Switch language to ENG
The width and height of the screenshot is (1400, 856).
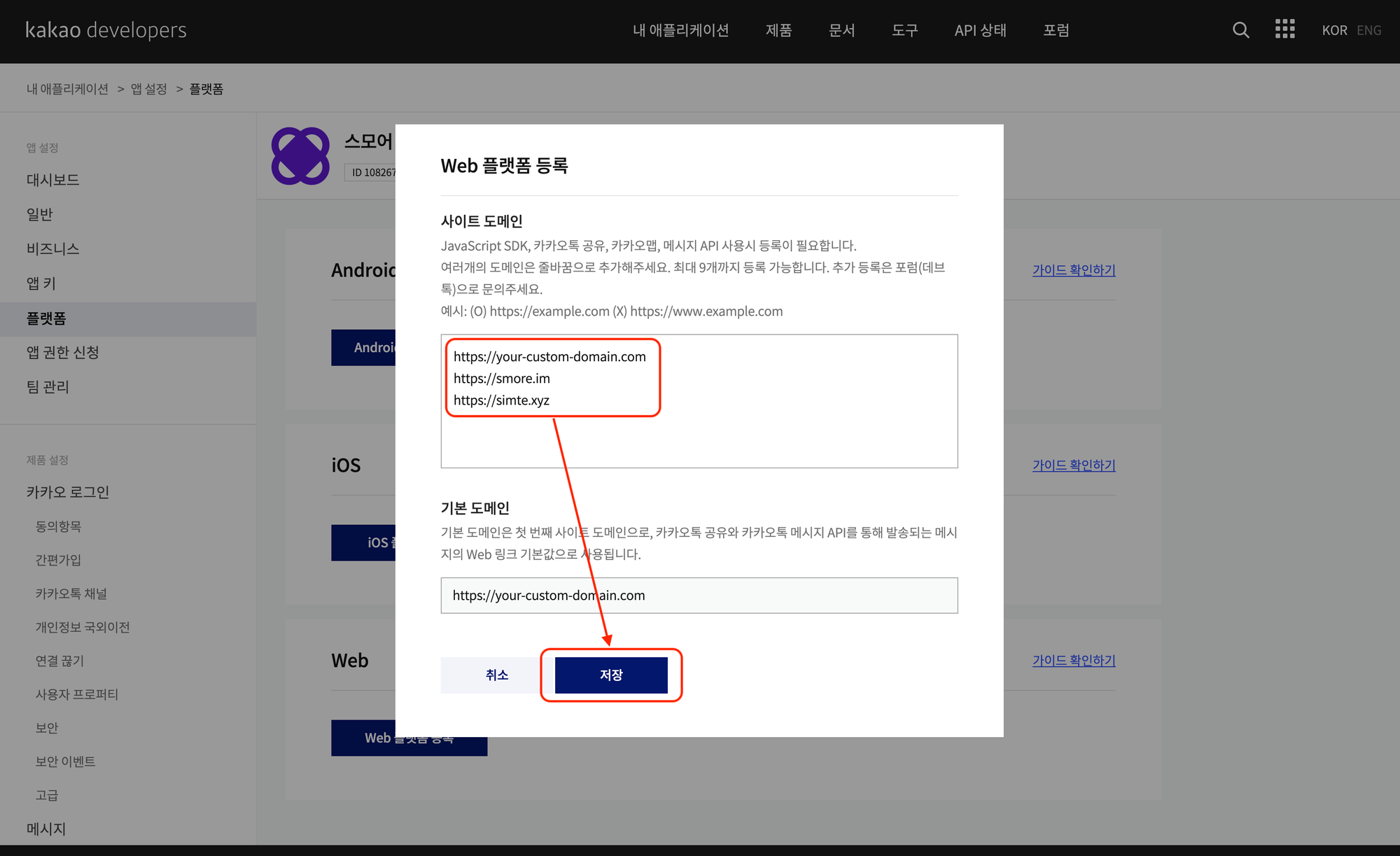click(1368, 30)
